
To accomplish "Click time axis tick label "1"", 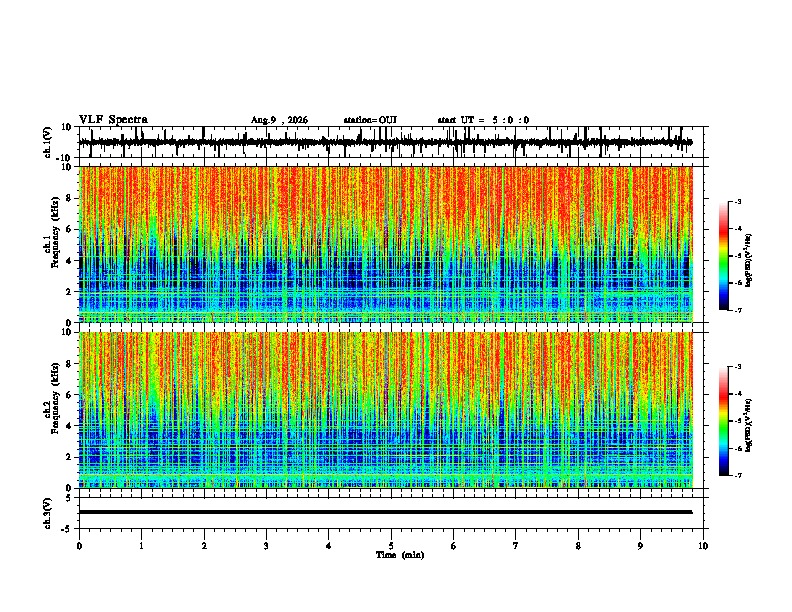I will [141, 546].
